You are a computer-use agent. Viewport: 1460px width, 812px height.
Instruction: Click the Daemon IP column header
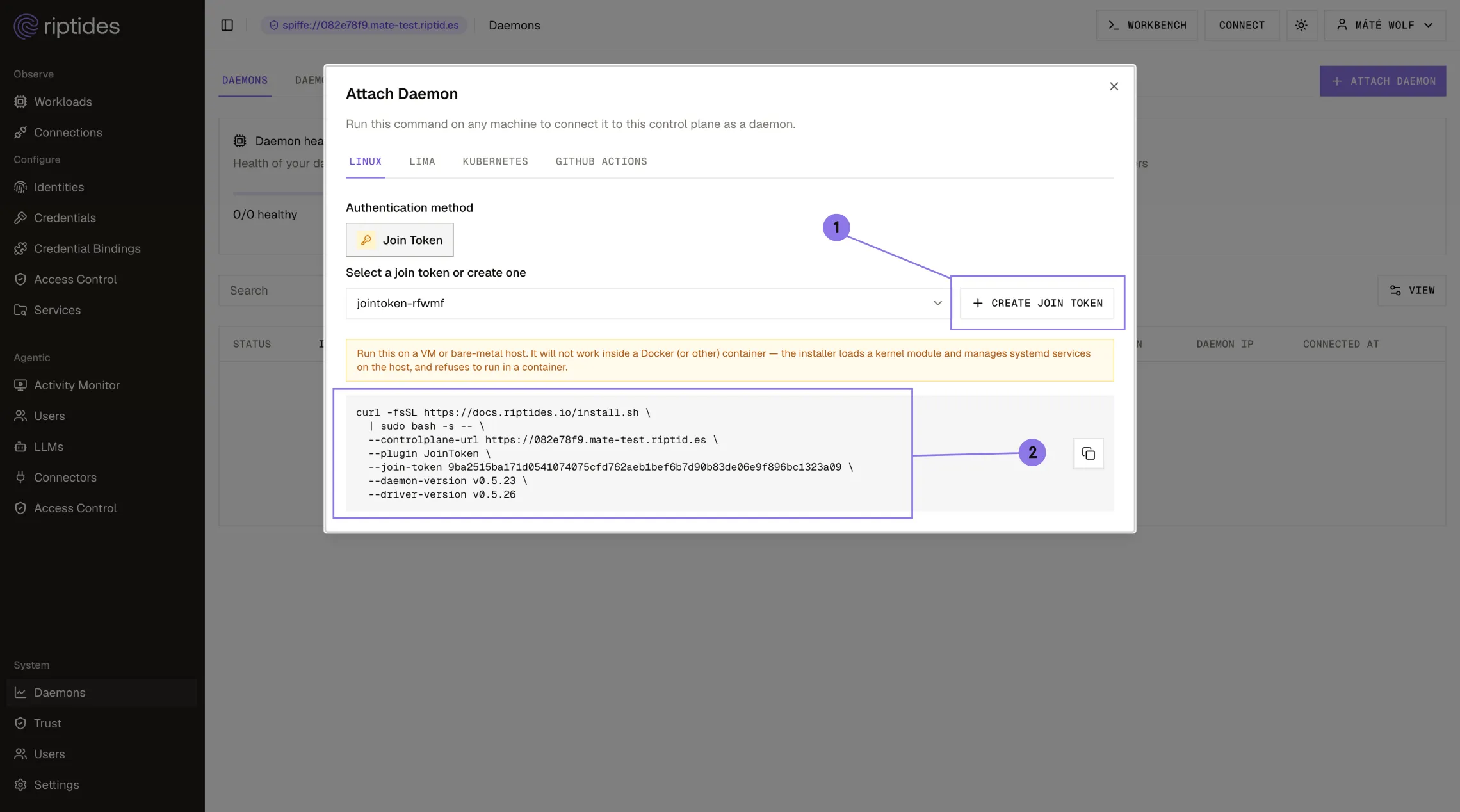tap(1224, 344)
